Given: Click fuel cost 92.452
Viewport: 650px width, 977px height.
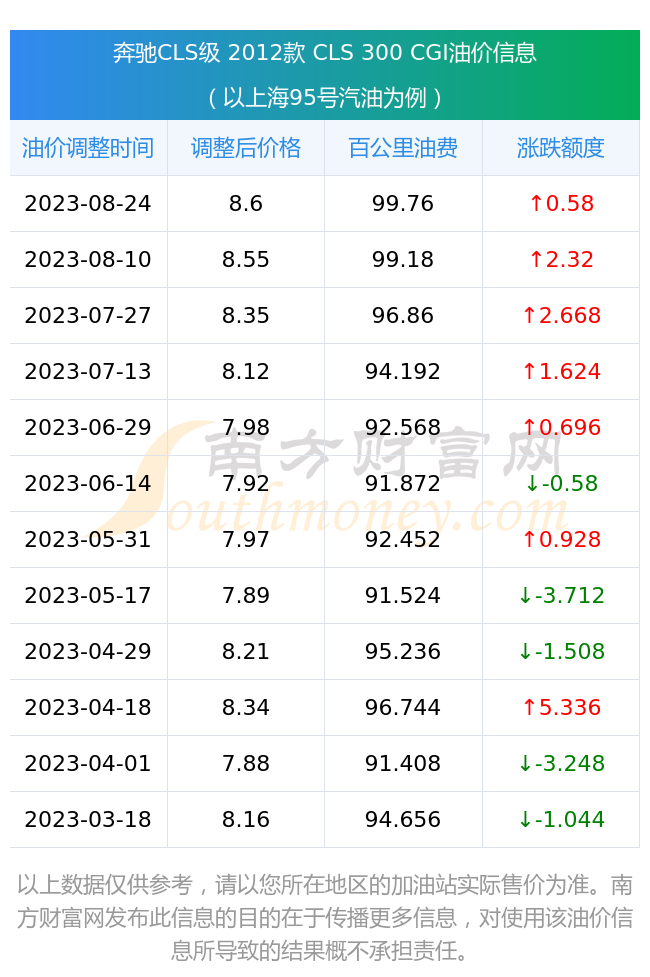Looking at the screenshot, I should (403, 540).
